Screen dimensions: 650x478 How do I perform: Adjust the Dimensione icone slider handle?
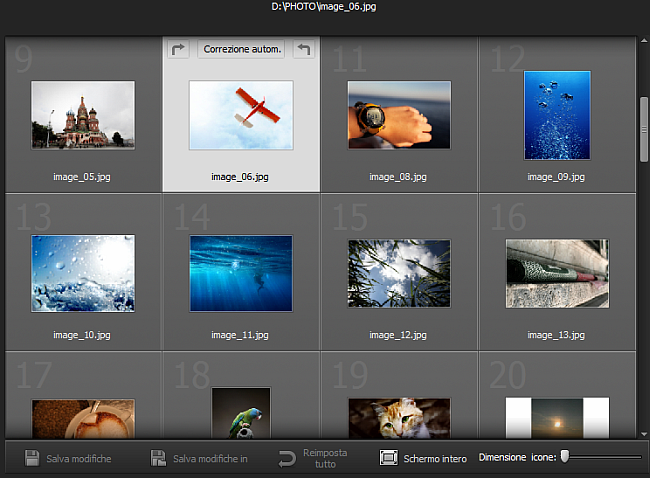tap(565, 456)
